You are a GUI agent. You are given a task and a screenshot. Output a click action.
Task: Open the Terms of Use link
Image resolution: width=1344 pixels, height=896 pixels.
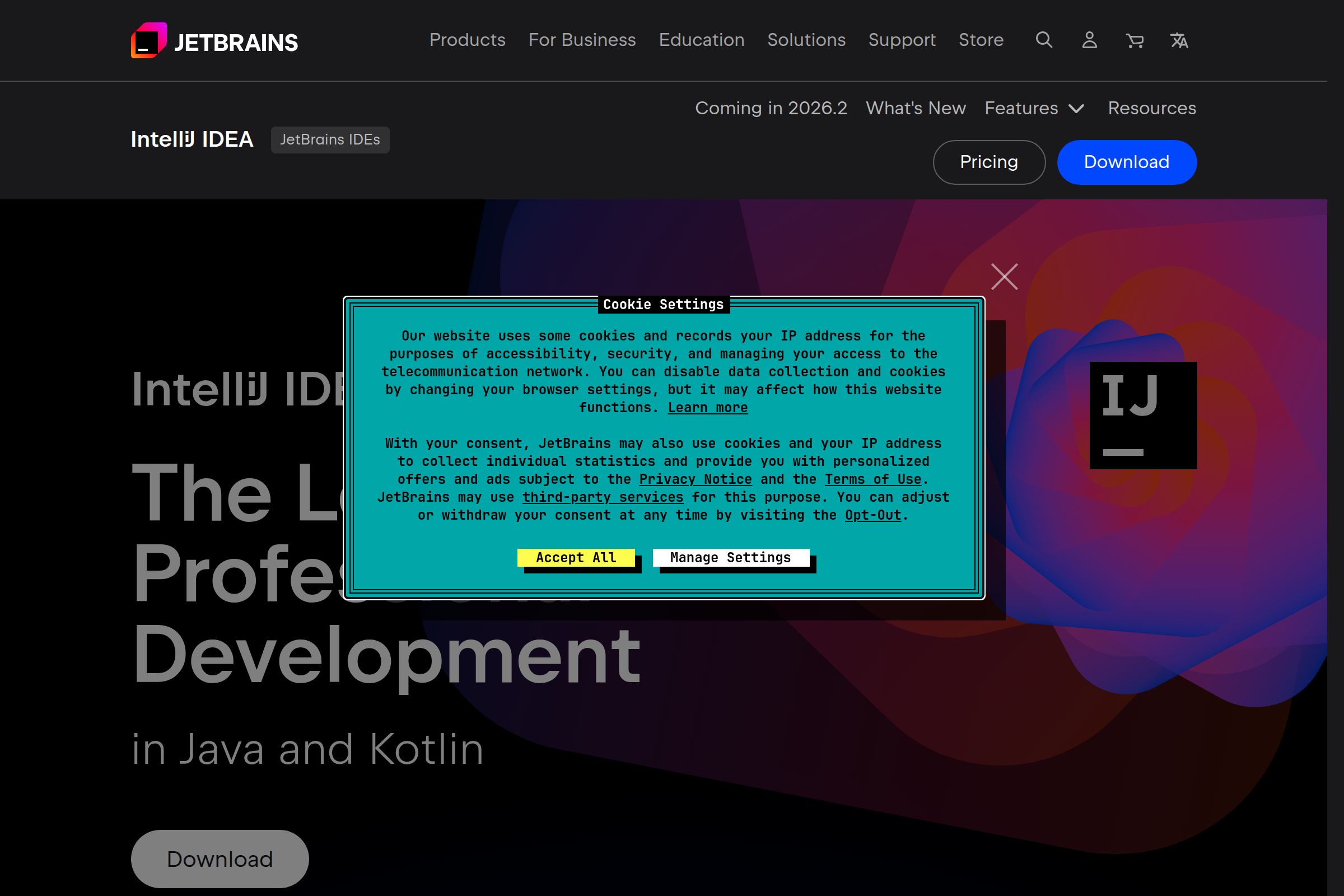pos(873,479)
